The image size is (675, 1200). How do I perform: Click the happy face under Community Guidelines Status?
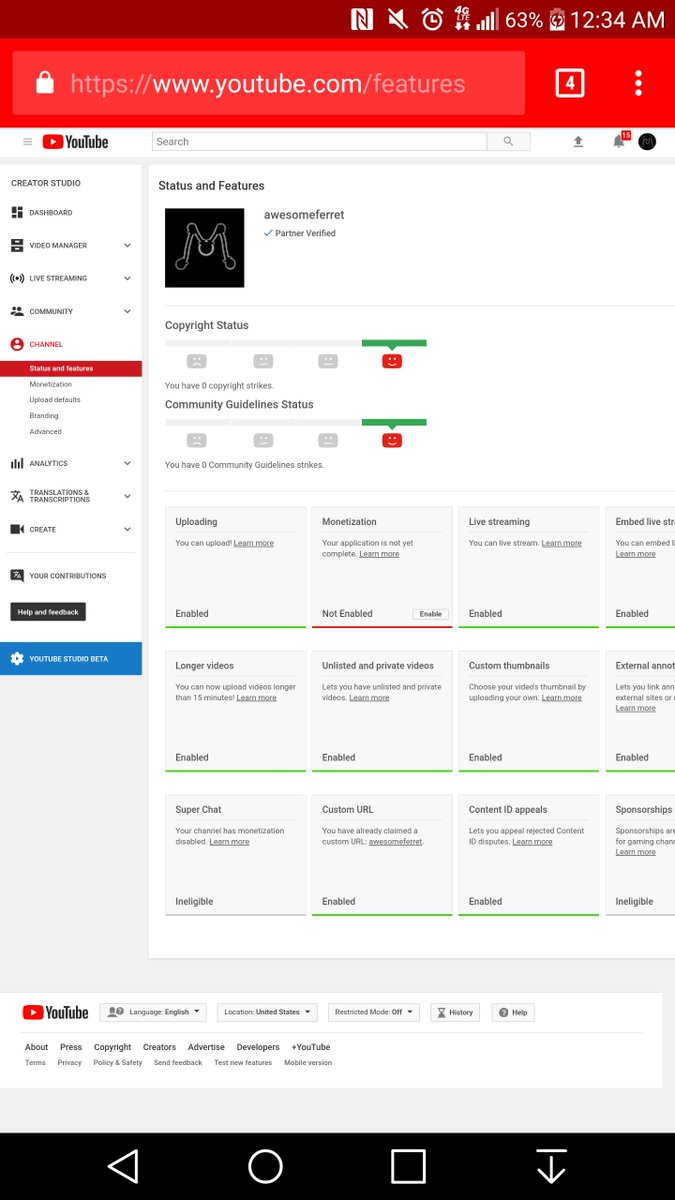coord(392,439)
